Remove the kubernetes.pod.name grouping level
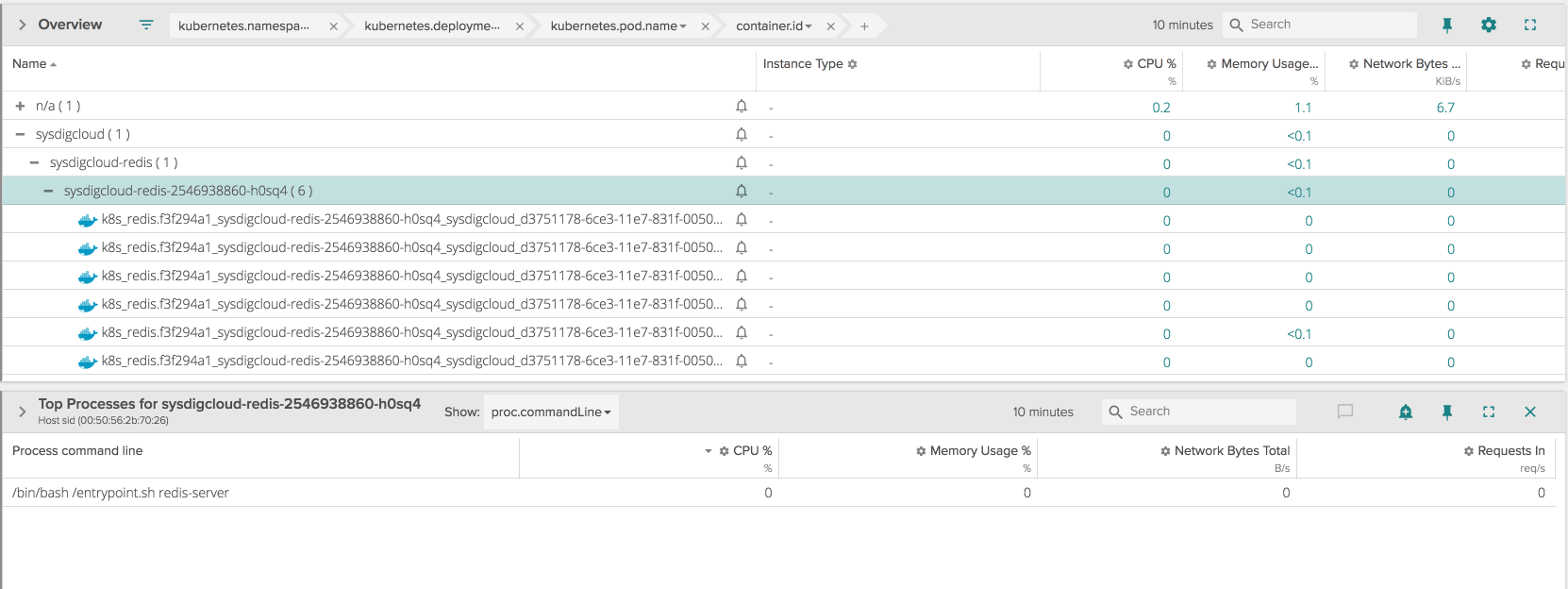This screenshot has width=1568, height=589. tap(705, 26)
